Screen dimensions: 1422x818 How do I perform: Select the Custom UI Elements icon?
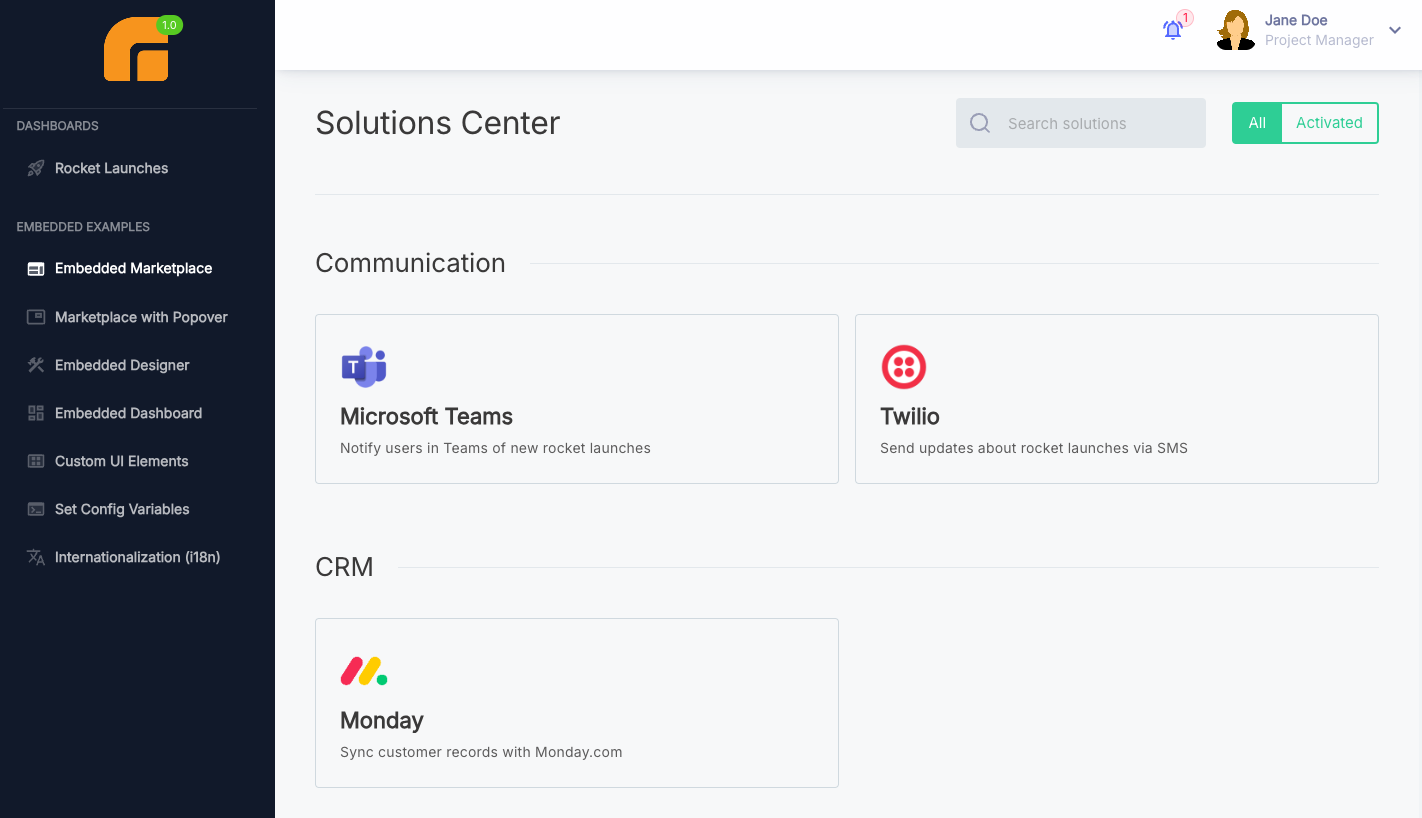coord(33,461)
